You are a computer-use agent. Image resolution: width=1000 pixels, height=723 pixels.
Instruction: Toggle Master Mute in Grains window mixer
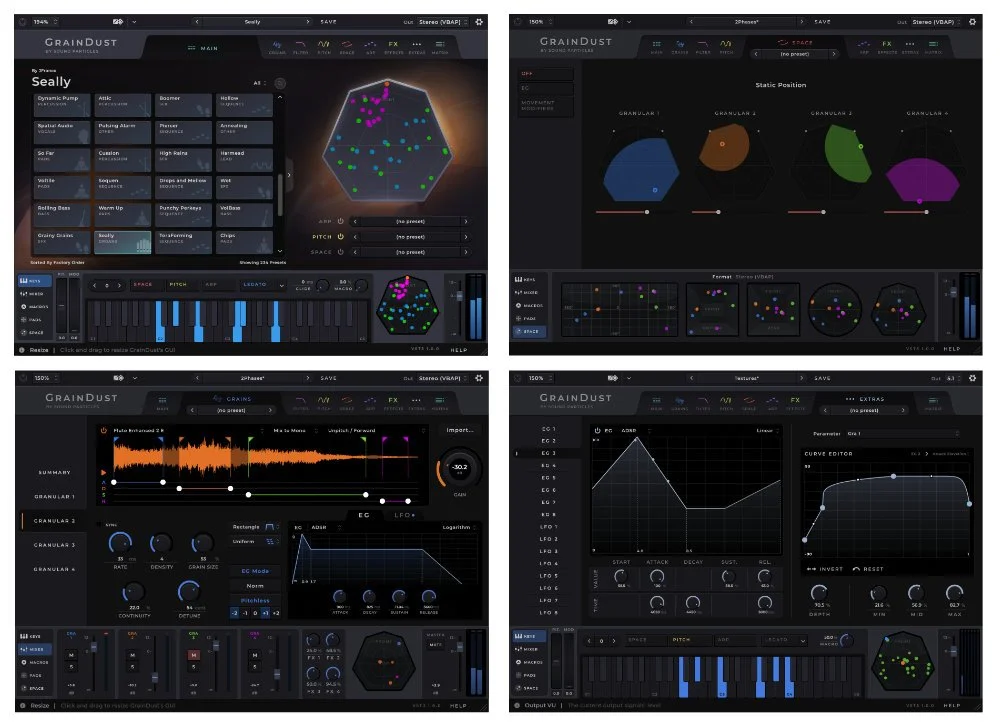pos(436,645)
